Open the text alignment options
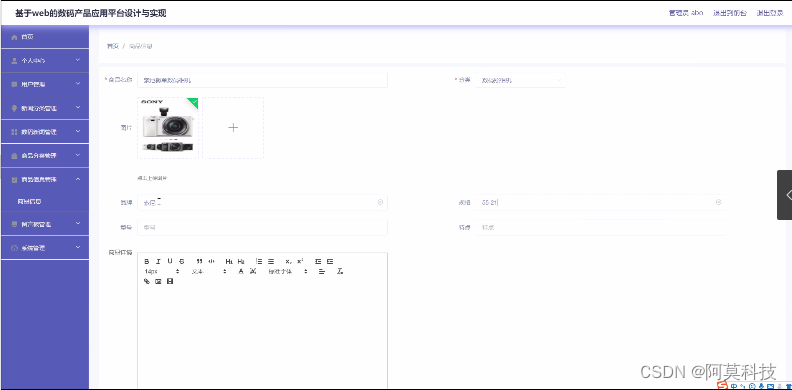The image size is (792, 390). (322, 271)
